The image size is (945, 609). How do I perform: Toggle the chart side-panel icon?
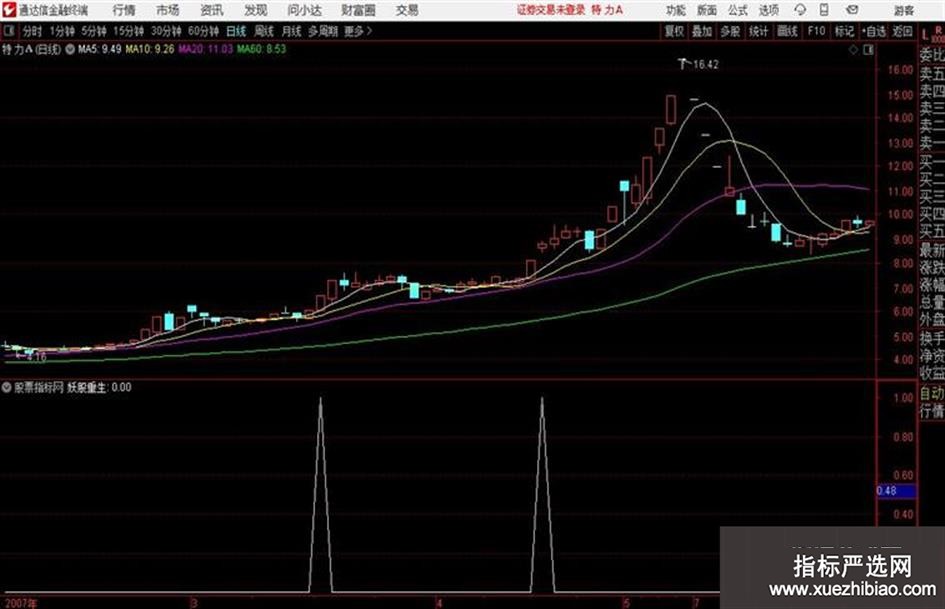868,50
